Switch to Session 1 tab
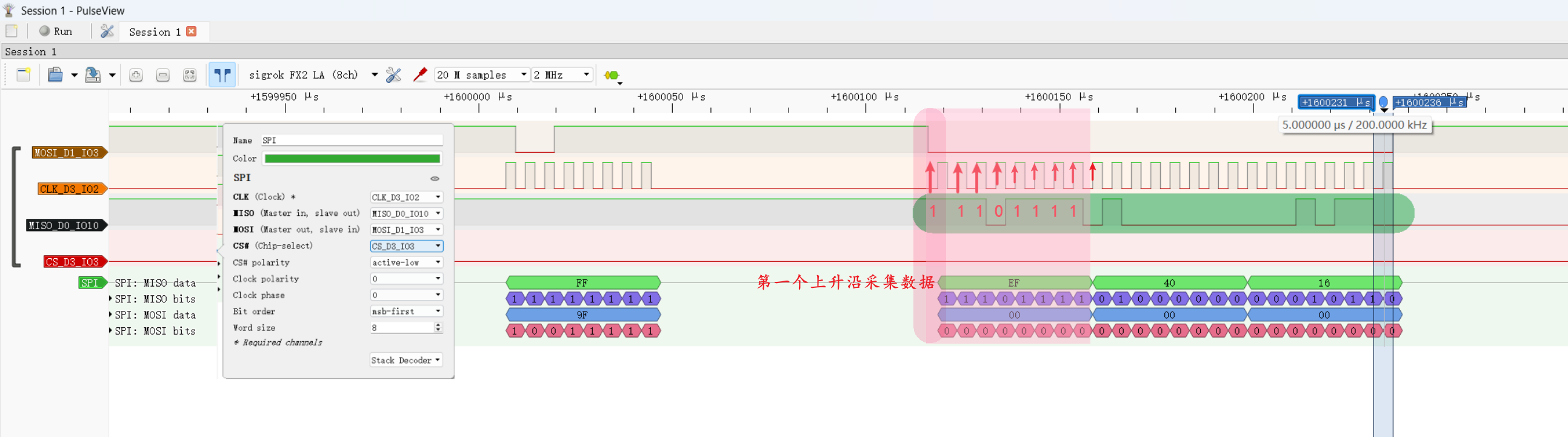Viewport: 1568px width, 437px height. (155, 32)
